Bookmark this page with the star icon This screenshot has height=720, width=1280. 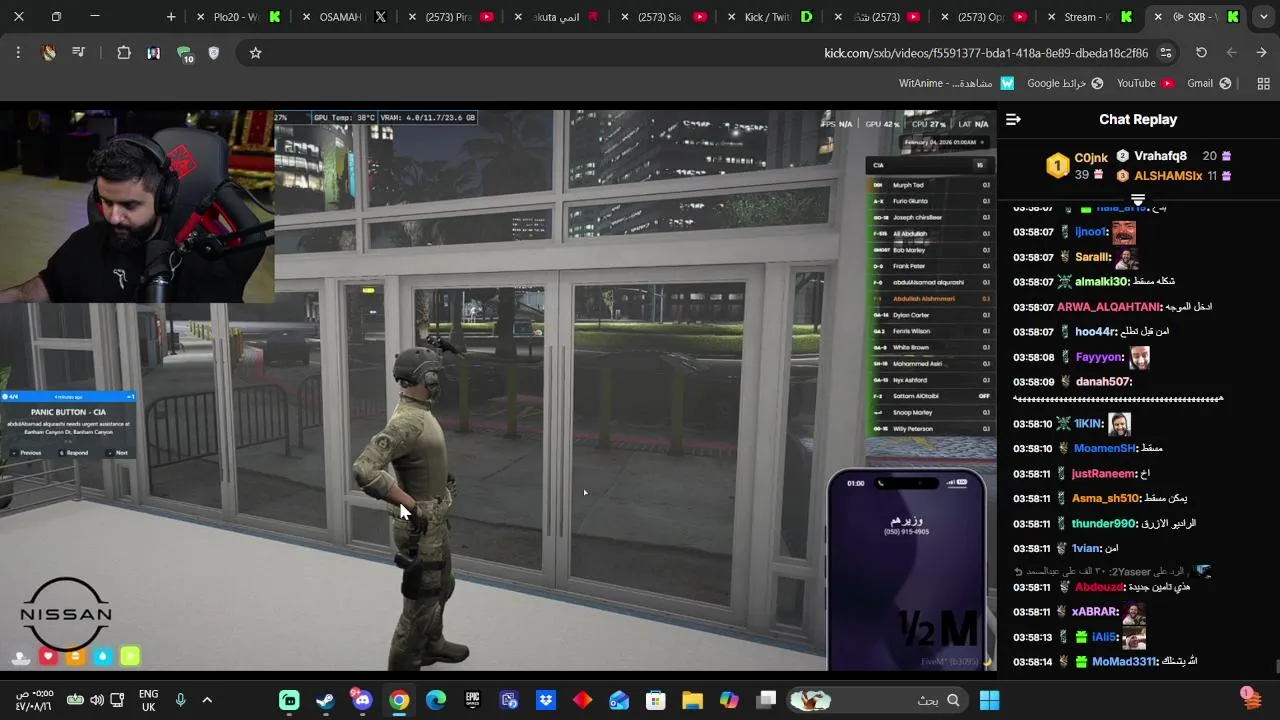255,53
